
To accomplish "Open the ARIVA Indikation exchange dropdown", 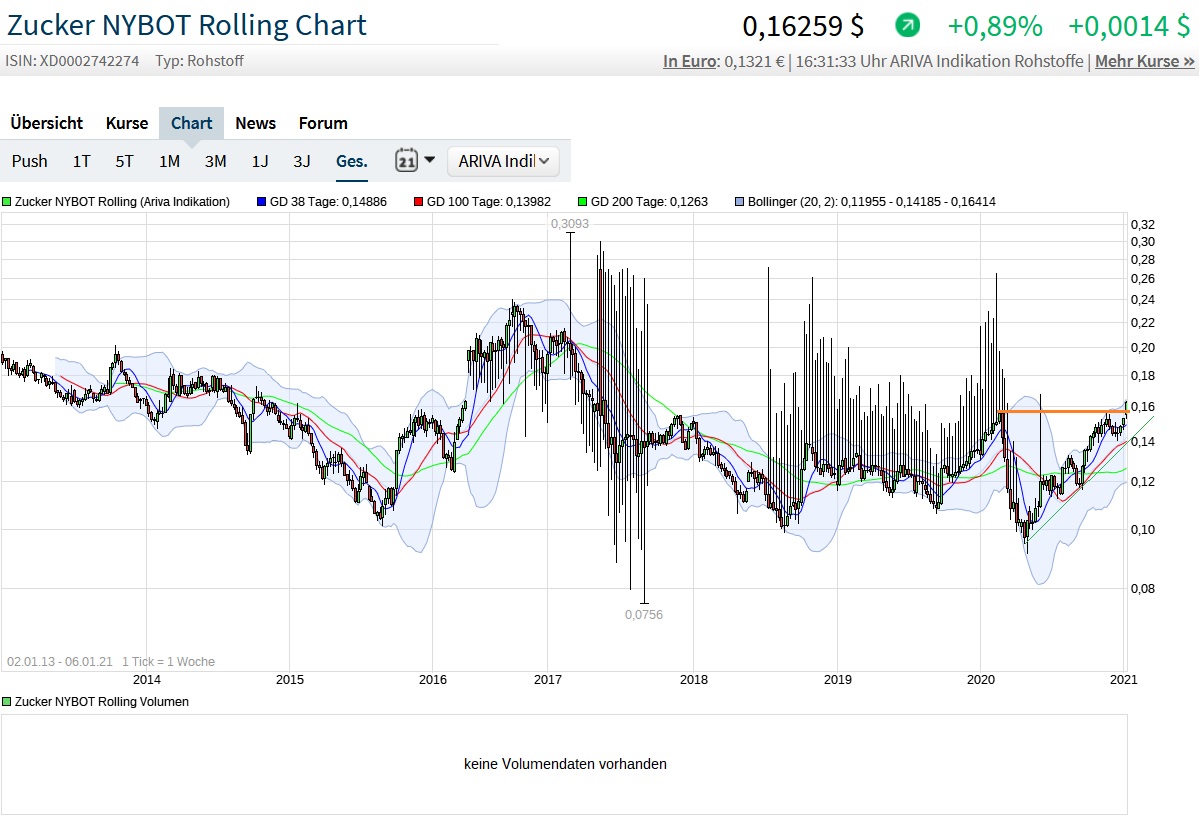I will click(x=503, y=161).
